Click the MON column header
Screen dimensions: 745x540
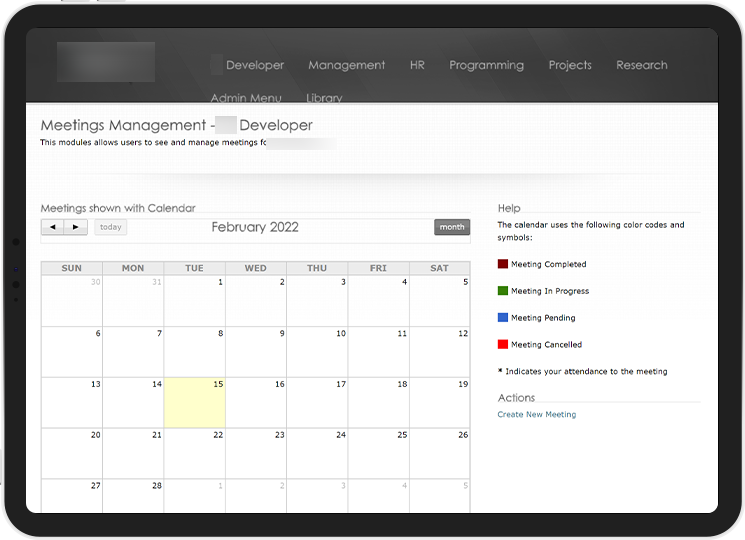[x=133, y=268]
